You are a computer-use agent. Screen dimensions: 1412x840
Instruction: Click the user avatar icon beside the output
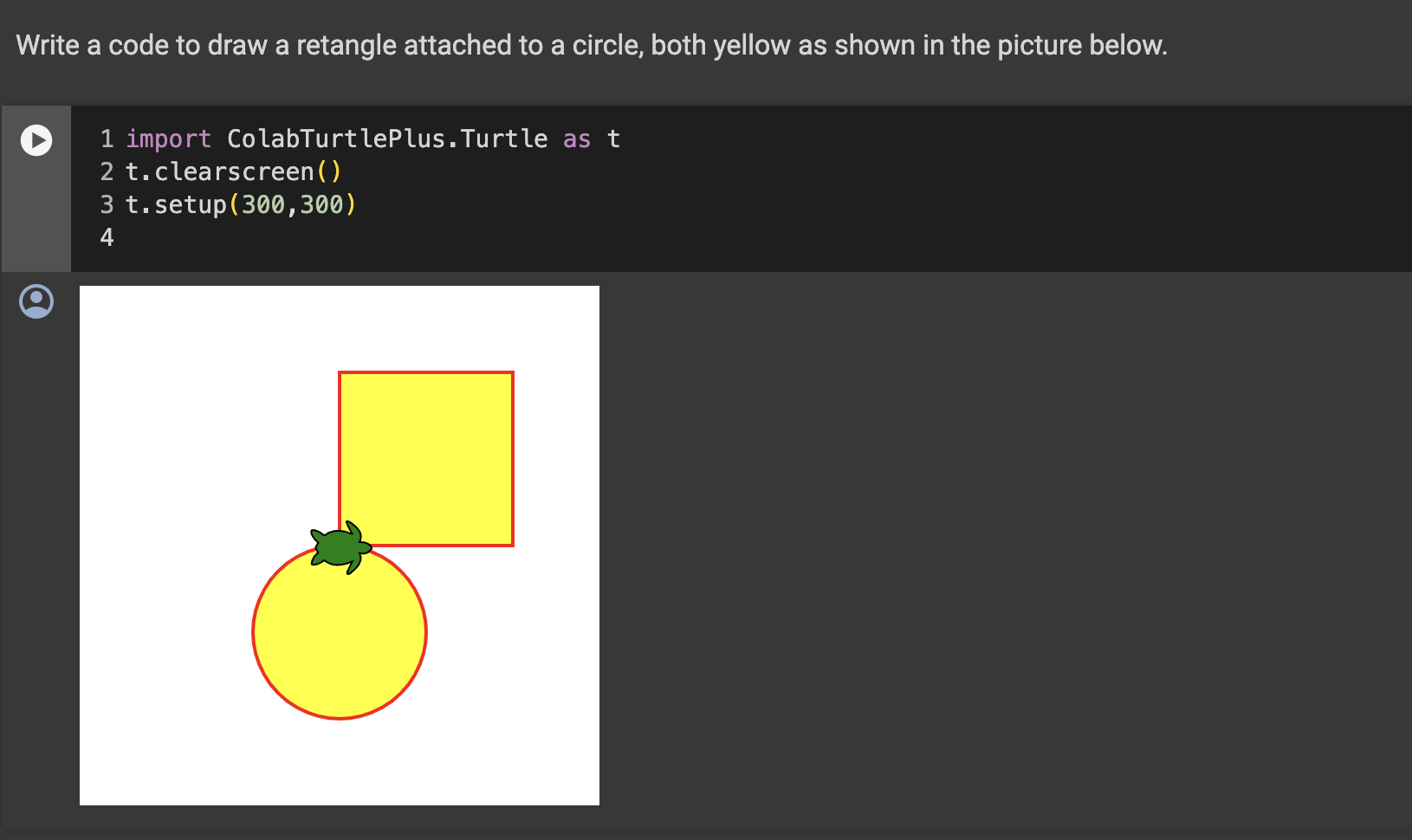(36, 301)
